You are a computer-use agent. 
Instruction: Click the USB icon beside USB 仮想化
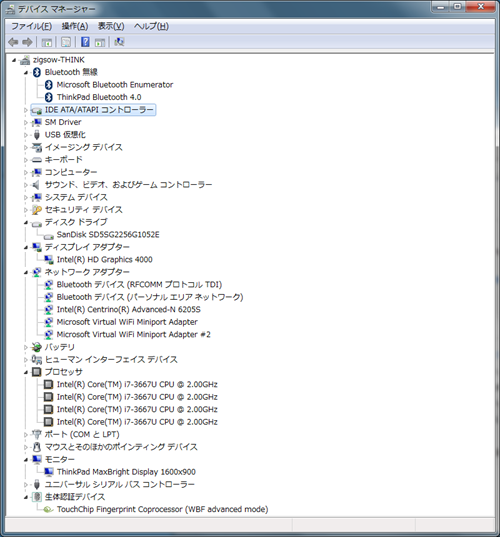tap(37, 135)
